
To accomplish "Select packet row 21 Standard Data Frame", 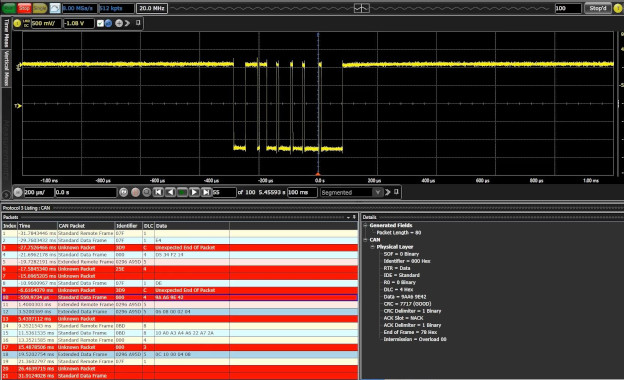I will pyautogui.click(x=180, y=376).
